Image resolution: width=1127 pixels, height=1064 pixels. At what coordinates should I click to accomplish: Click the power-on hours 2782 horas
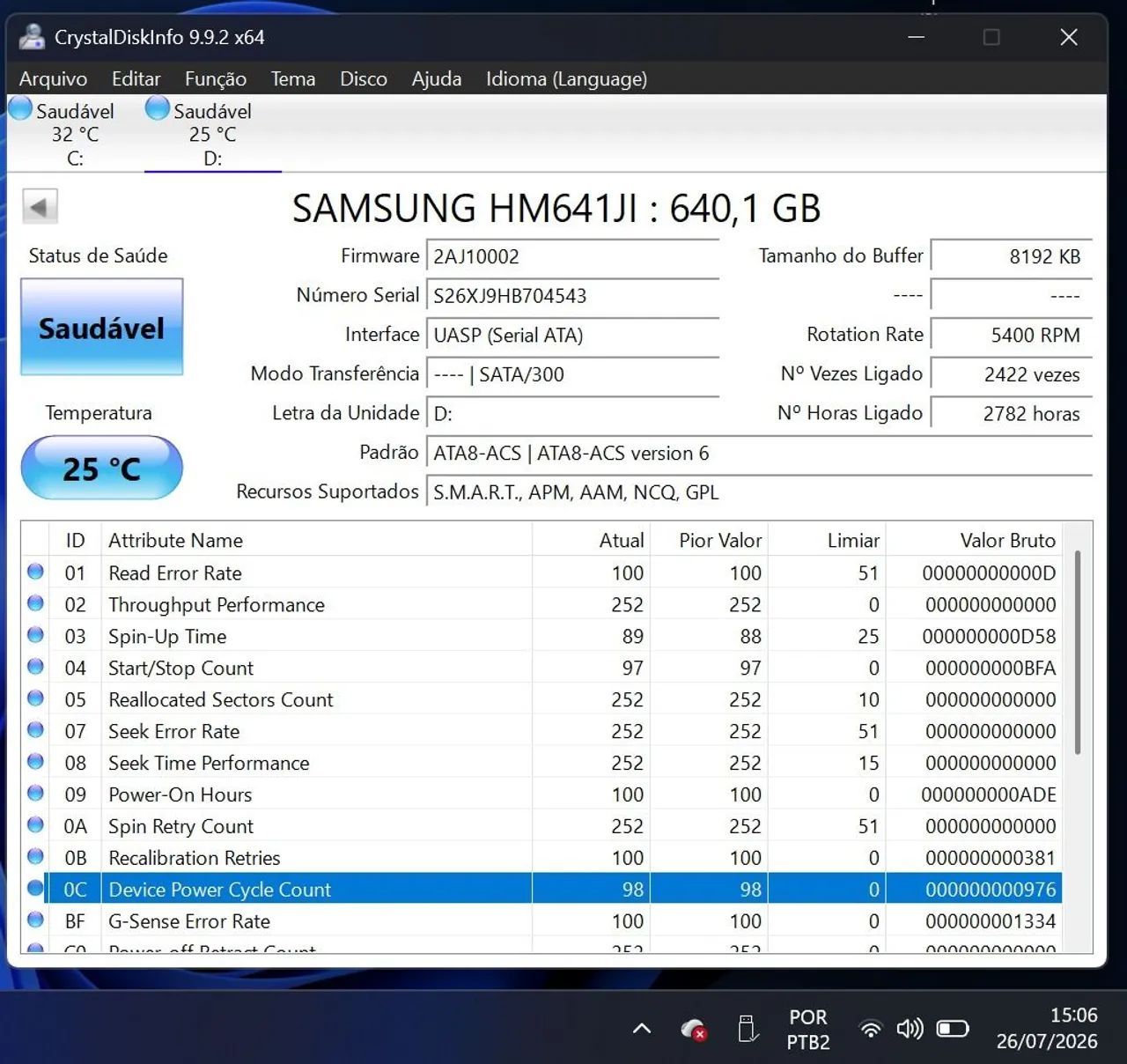pyautogui.click(x=1011, y=413)
